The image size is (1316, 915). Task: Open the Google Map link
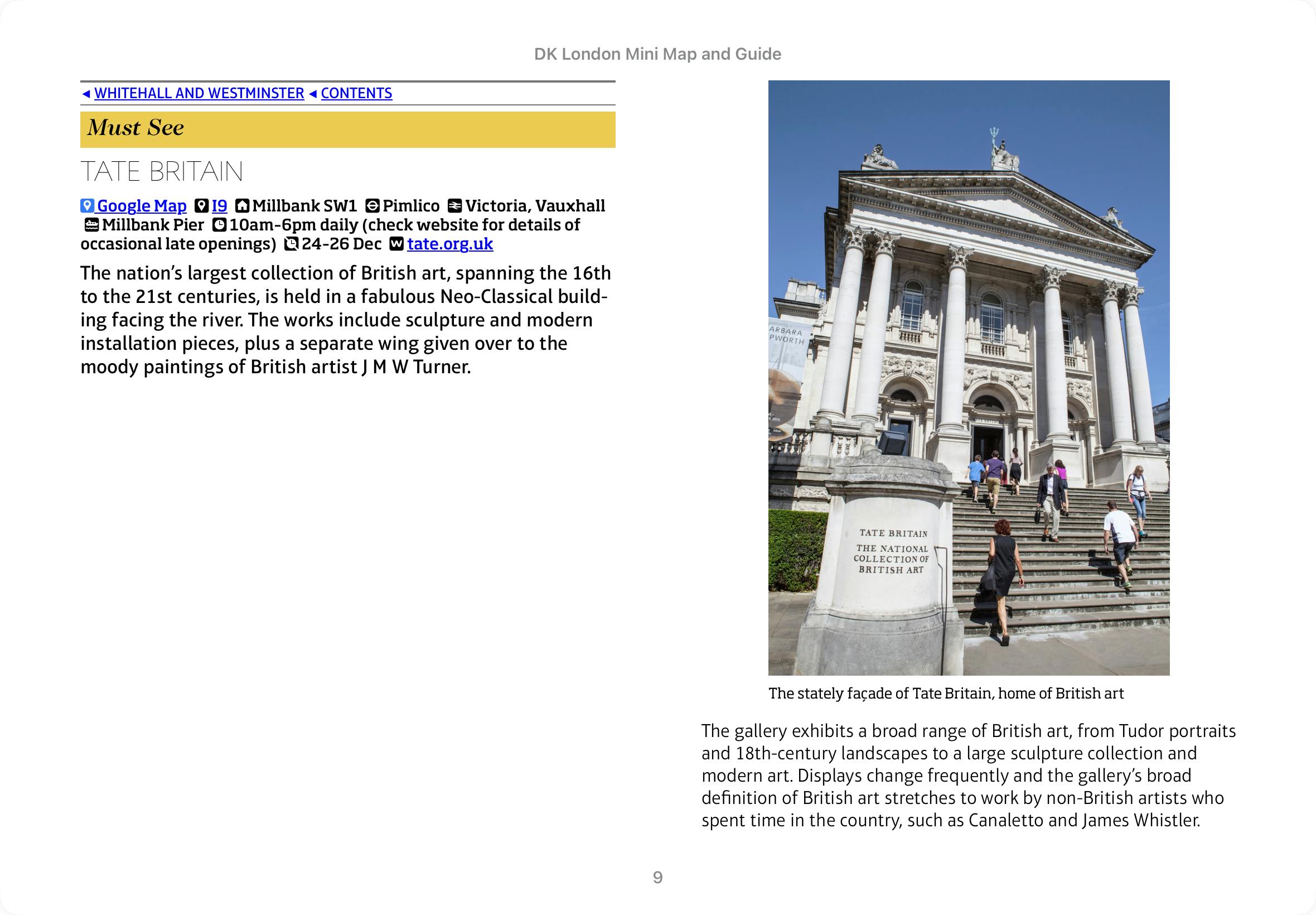coord(142,206)
